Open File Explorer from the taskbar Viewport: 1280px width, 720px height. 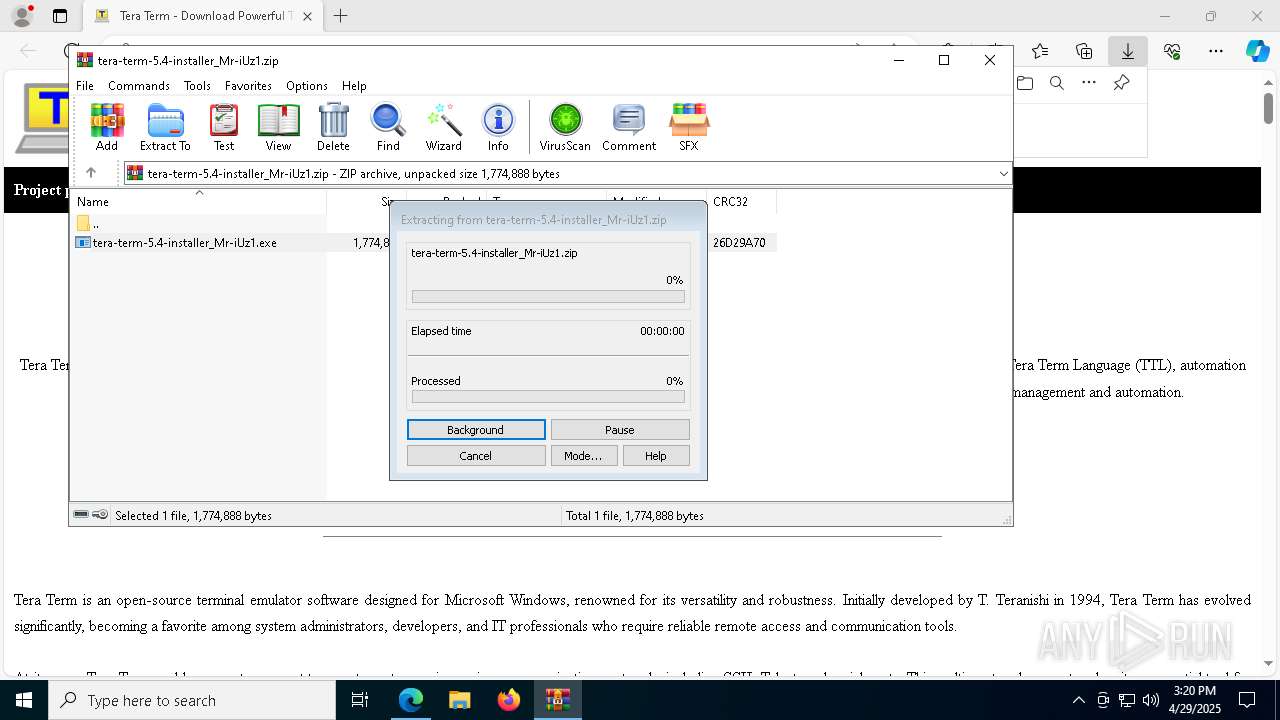[460, 700]
